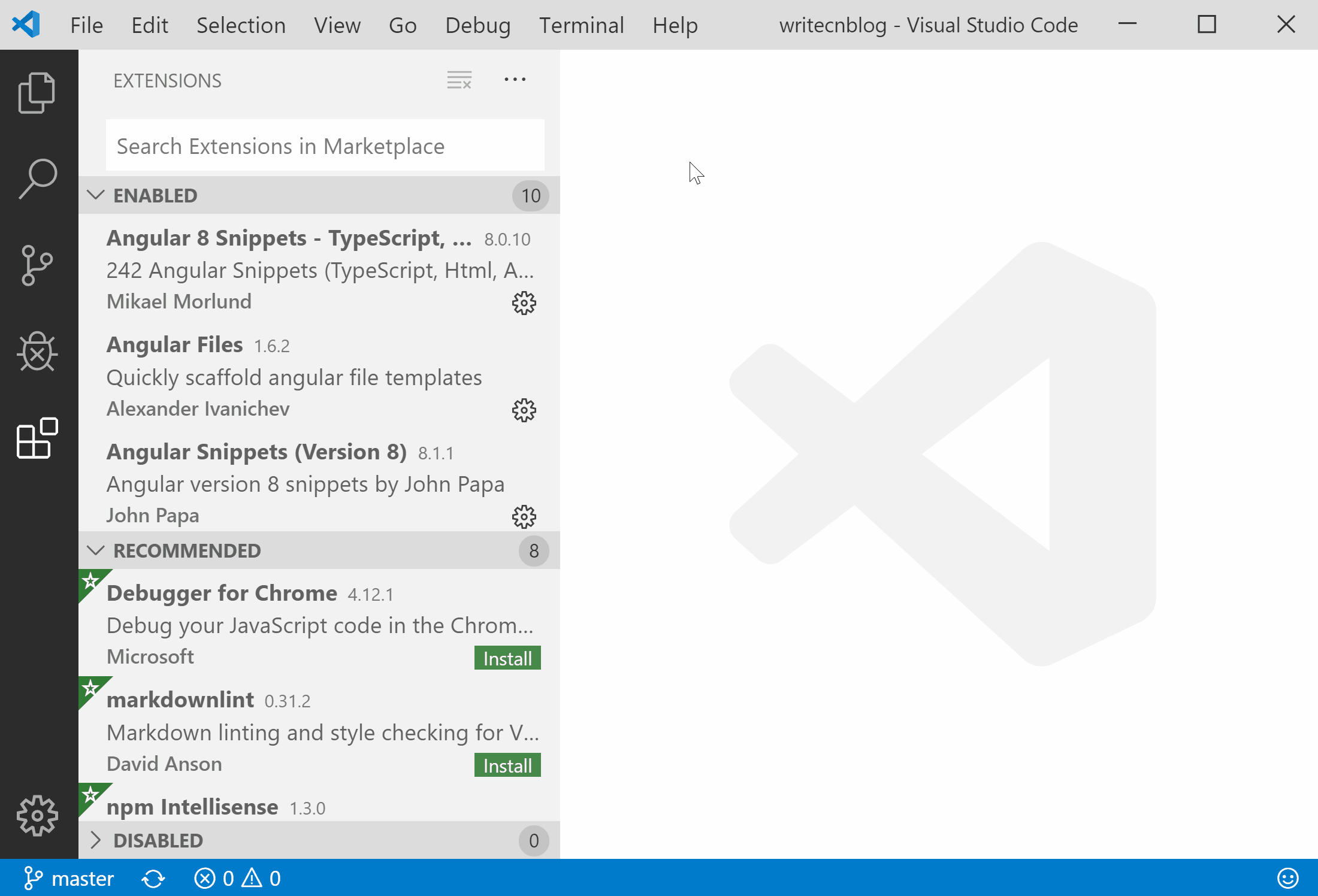This screenshot has height=896, width=1318.
Task: Click the synchronize changes status icon
Action: [153, 879]
